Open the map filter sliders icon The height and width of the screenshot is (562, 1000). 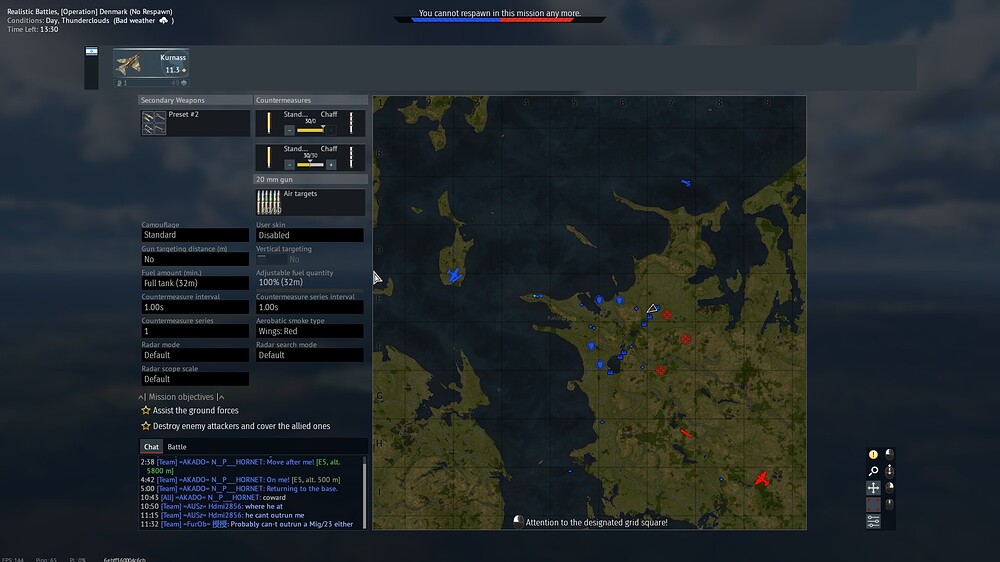[x=873, y=521]
